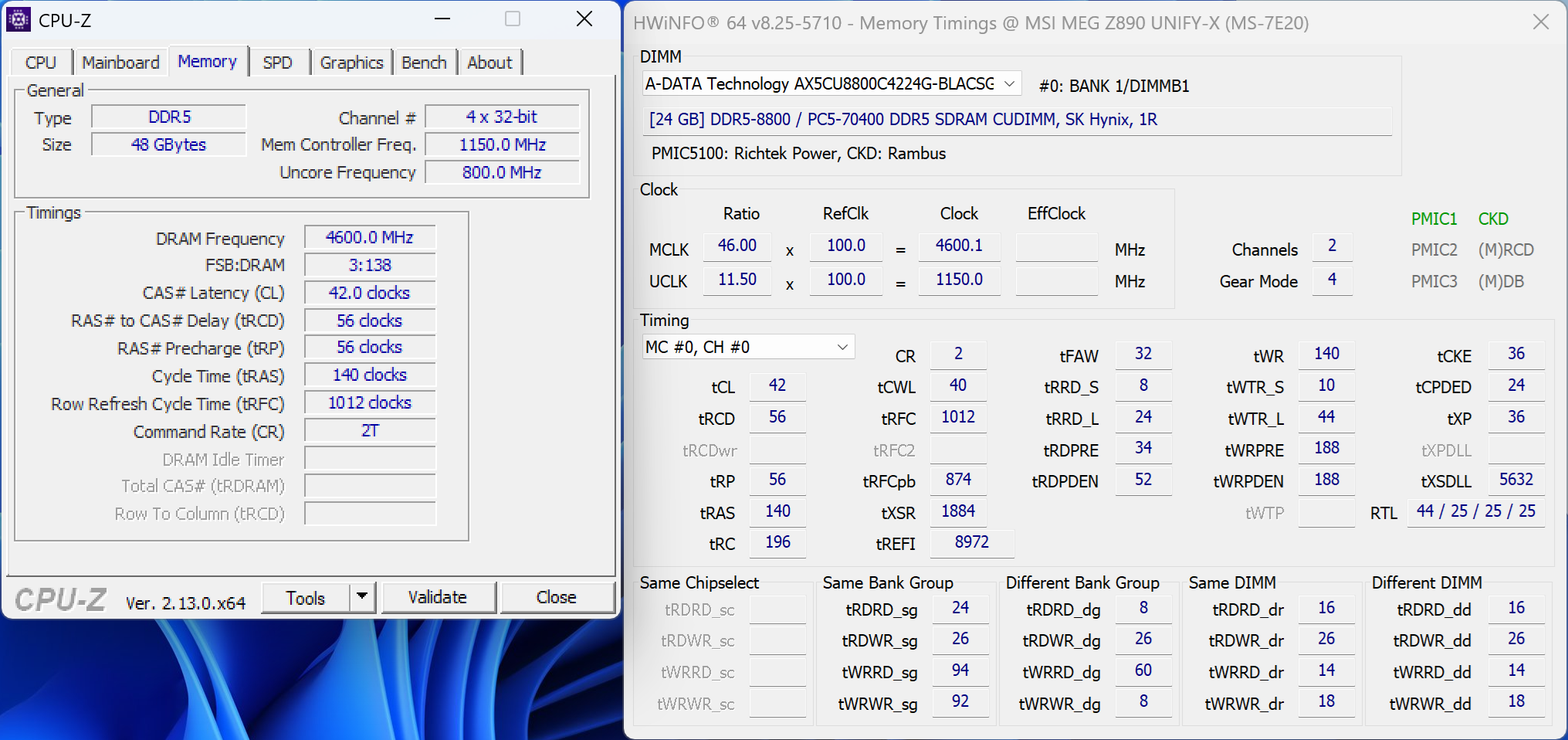
Task: Click the empty DRAM Idle Timer field
Action: pyautogui.click(x=370, y=458)
